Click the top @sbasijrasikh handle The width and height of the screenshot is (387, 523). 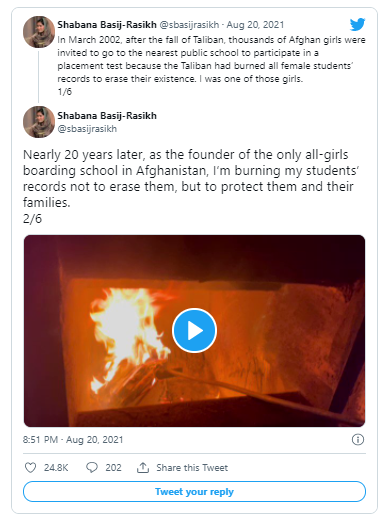pyautogui.click(x=189, y=25)
